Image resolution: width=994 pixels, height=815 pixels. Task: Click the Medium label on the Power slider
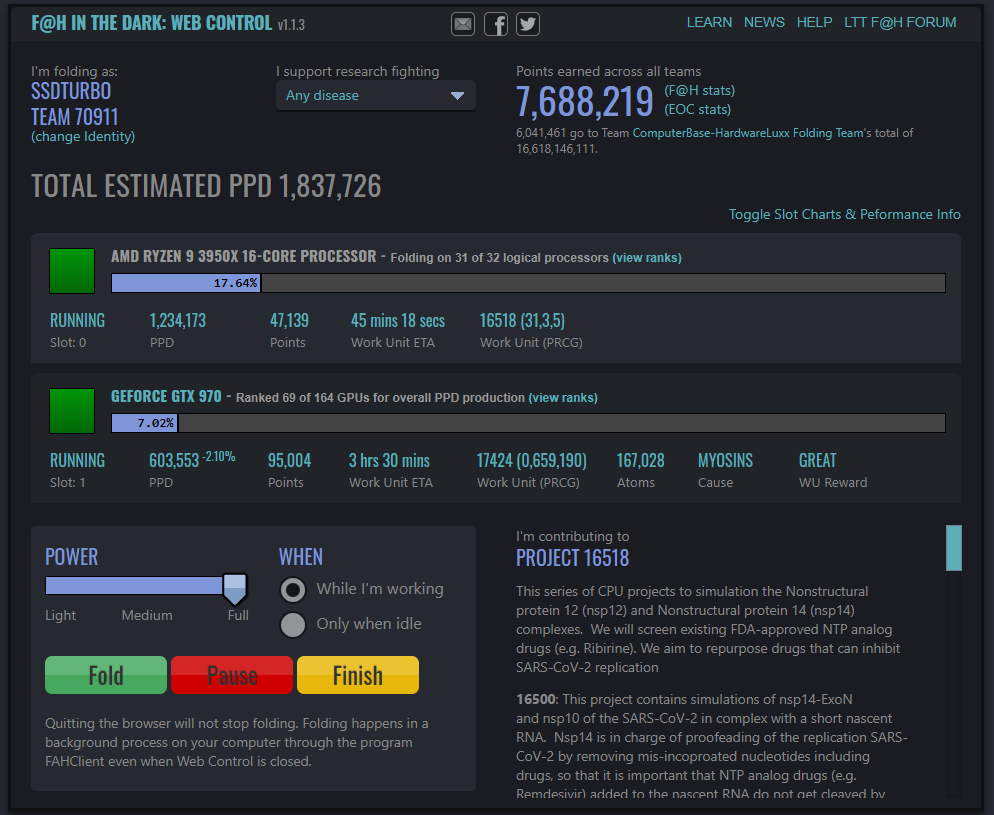click(147, 615)
